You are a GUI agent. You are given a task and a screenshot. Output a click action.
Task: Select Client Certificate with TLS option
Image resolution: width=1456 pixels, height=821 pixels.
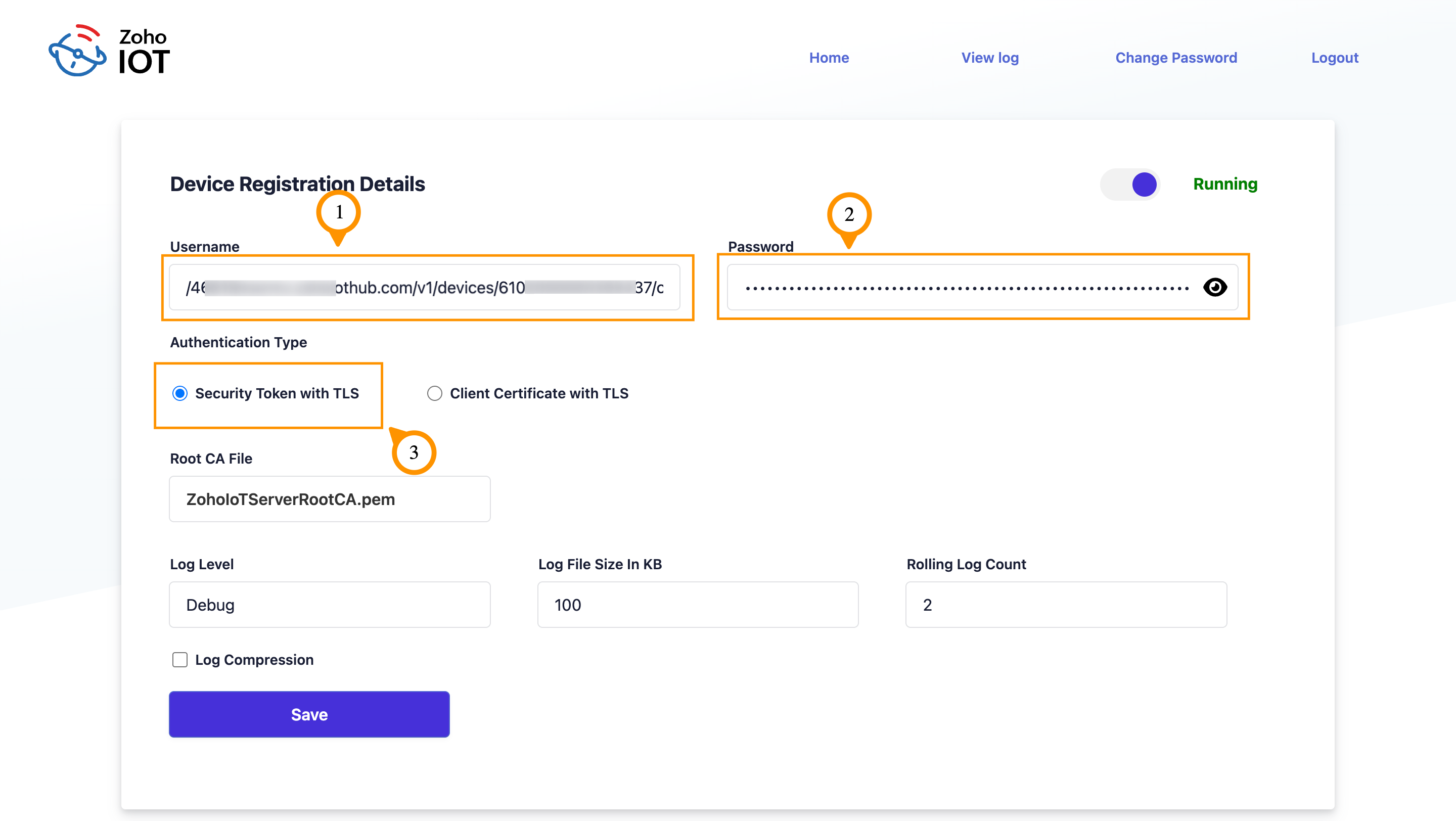coord(435,393)
